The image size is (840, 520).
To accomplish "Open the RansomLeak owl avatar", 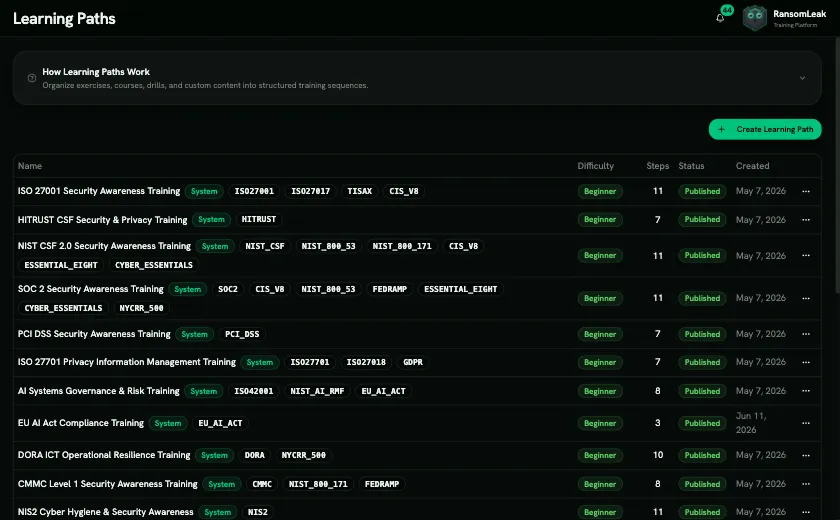I will point(754,18).
